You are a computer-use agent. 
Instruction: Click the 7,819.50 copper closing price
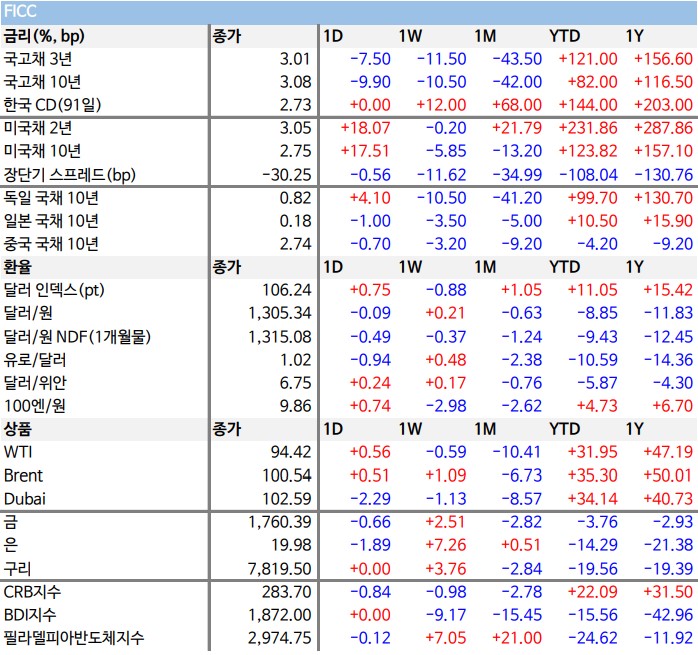tap(280, 569)
